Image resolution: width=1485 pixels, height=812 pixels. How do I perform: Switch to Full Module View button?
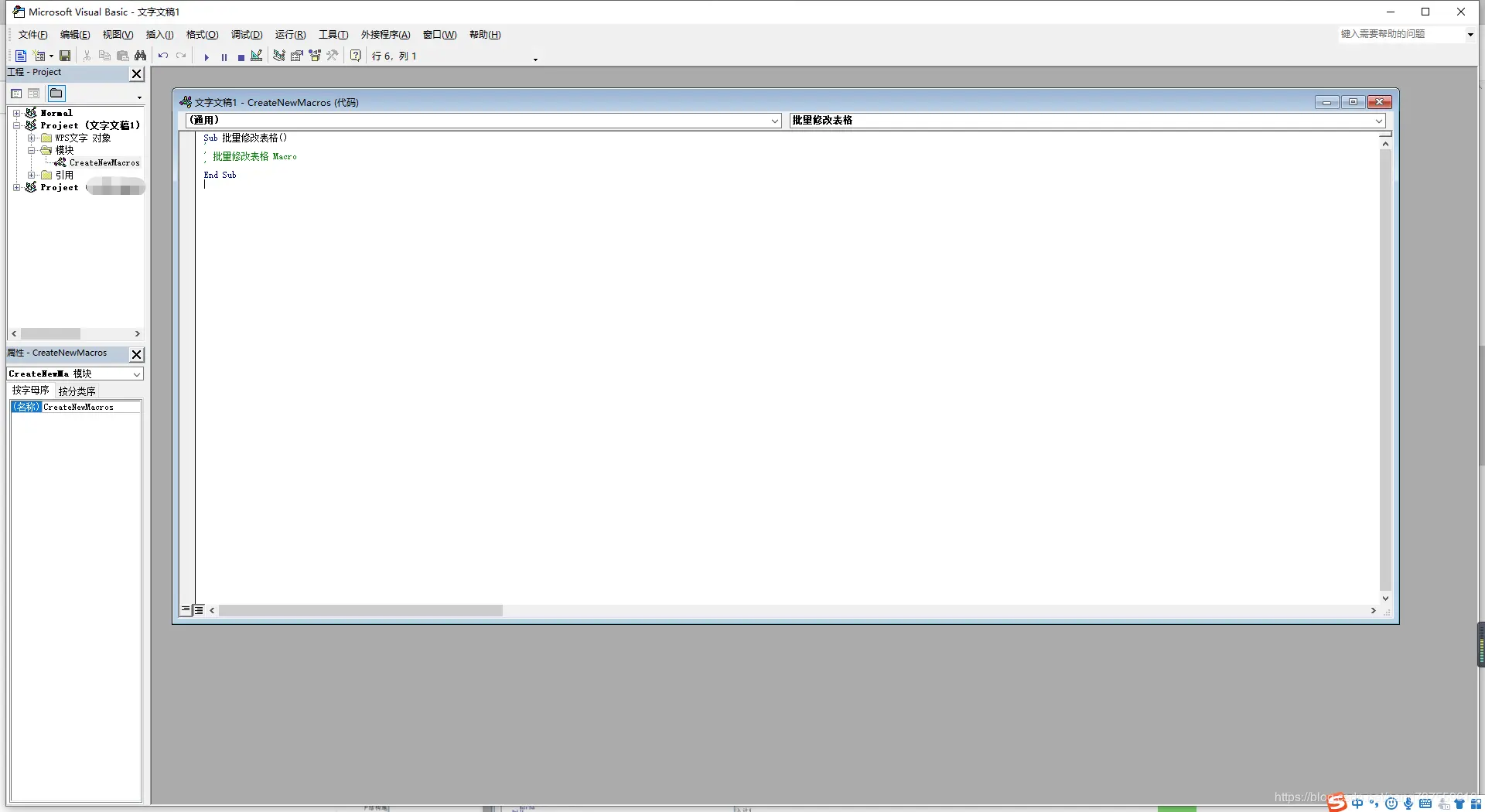tap(199, 610)
